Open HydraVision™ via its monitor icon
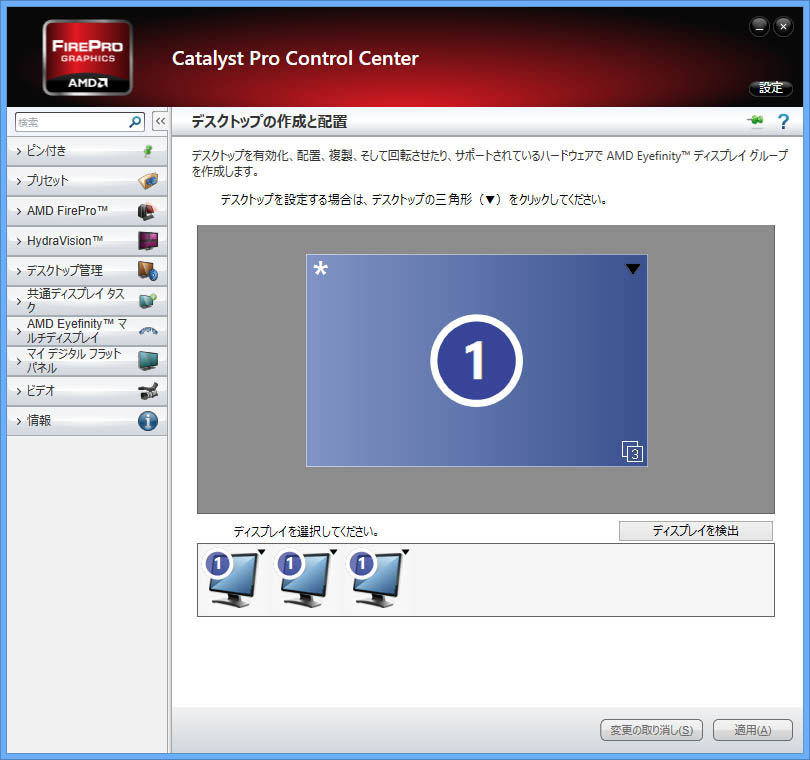This screenshot has height=760, width=810. (x=148, y=241)
